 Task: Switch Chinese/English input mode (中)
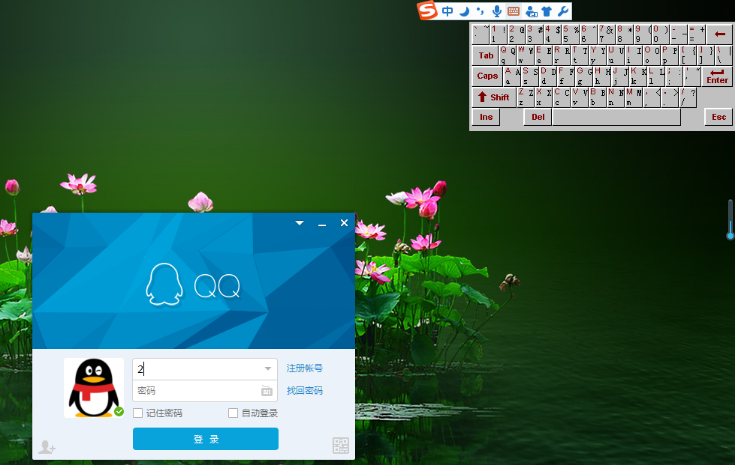(x=447, y=11)
